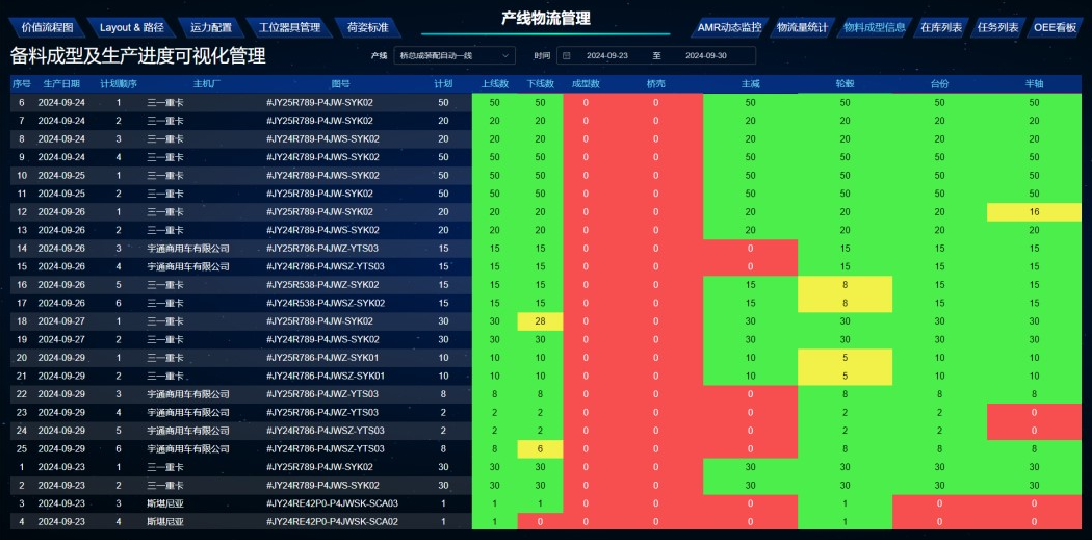Open the 在库列表 view

pyautogui.click(x=940, y=28)
